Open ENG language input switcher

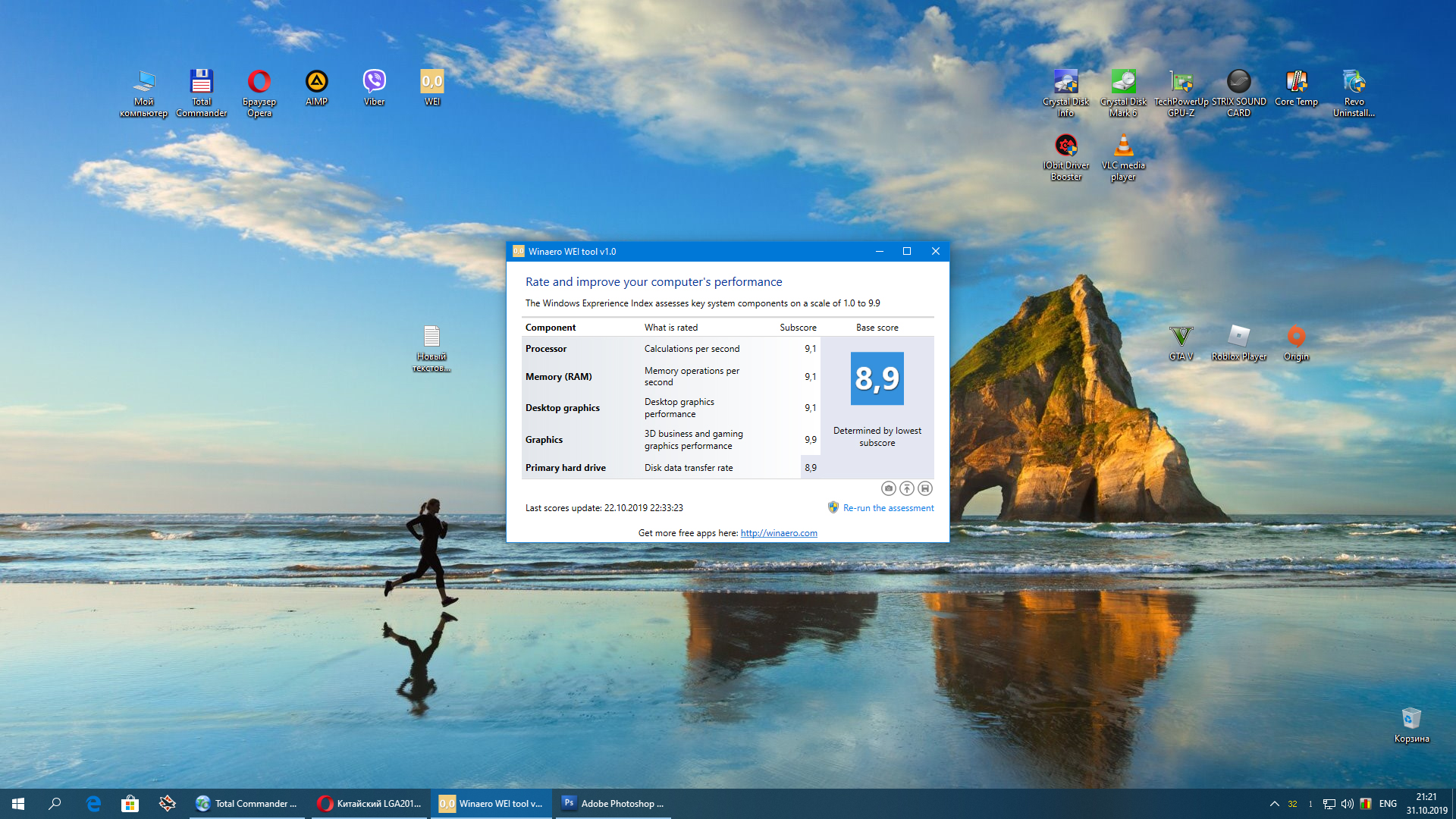pyautogui.click(x=1388, y=804)
